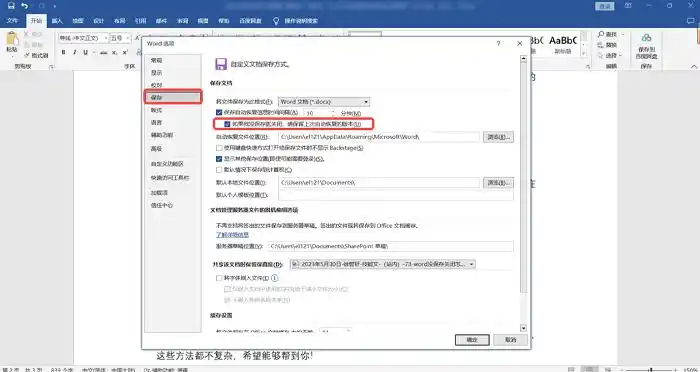Screen dimensions: 700x372
Task: Open the comments icon at ribbon right
Action: pos(691,21)
